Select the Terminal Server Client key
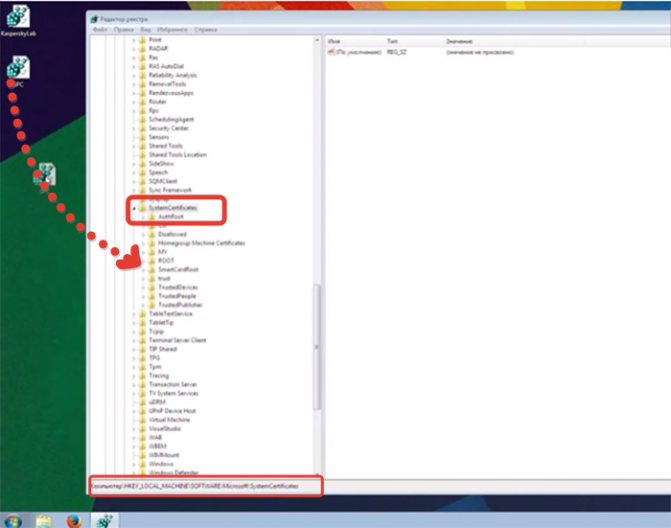This screenshot has height=528, width=671. (178, 340)
